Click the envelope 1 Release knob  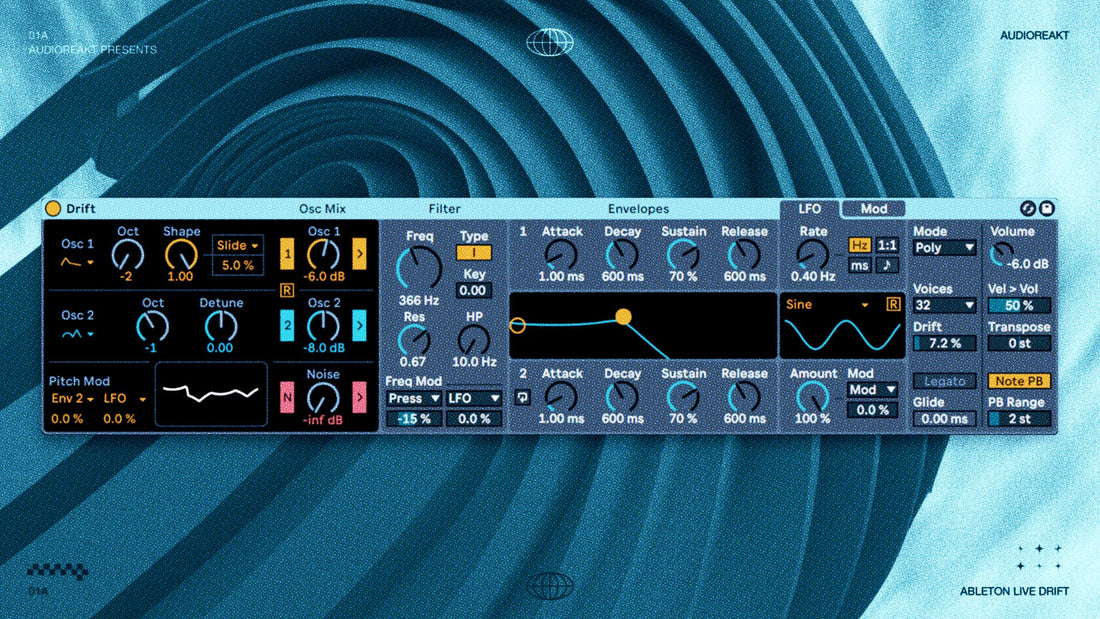click(744, 255)
